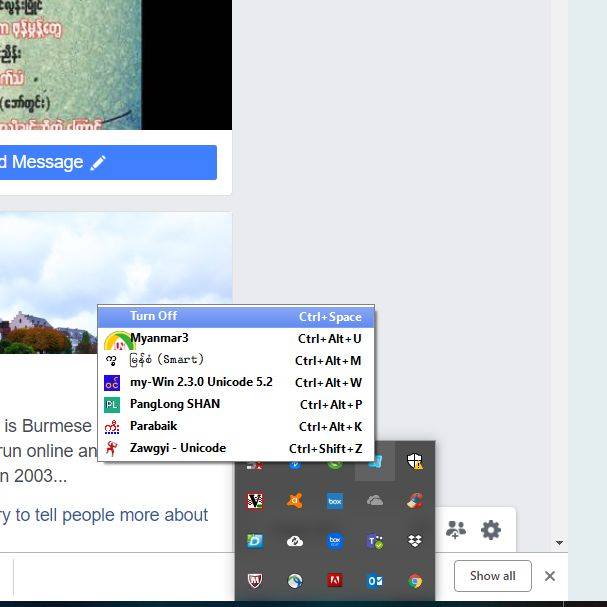
Task: Open Microsoft Teams tray icon
Action: tap(375, 541)
